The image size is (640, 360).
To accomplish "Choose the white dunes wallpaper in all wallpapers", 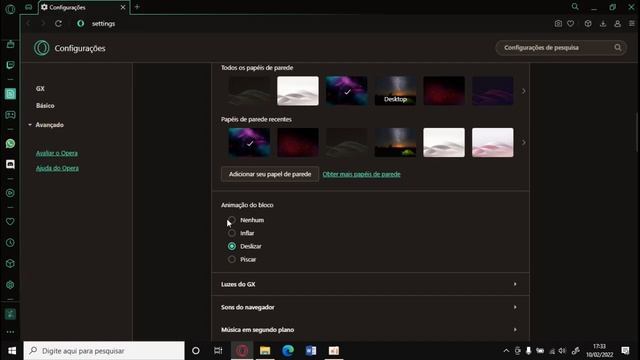I will pos(298,91).
